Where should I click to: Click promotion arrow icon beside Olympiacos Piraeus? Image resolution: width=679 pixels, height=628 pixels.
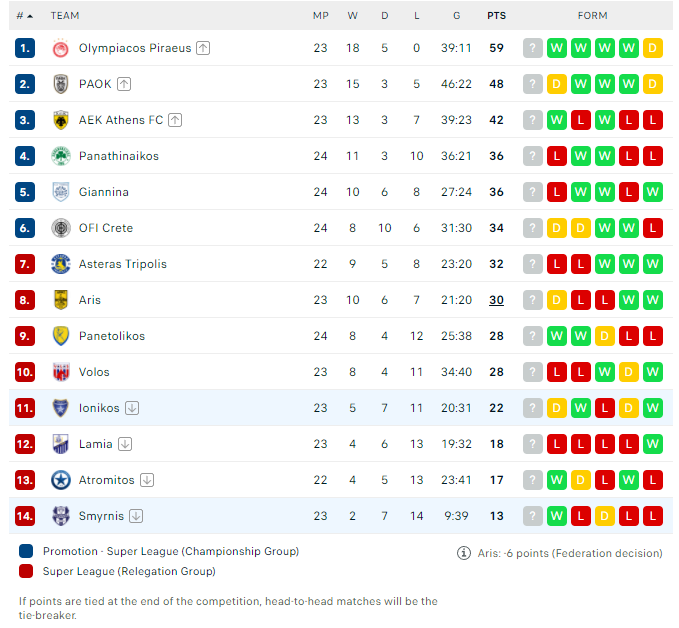pos(203,48)
